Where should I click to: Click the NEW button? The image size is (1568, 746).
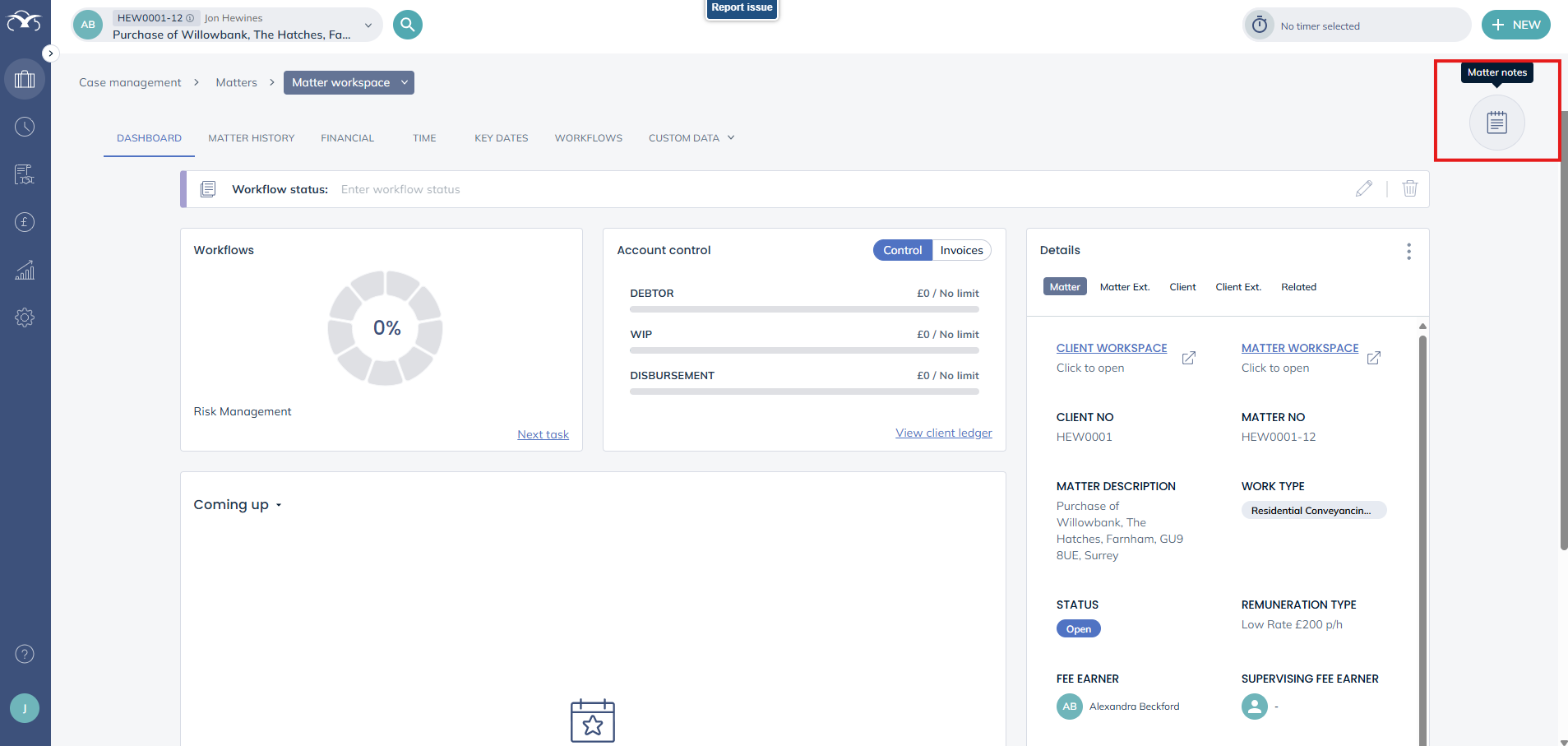tap(1515, 25)
